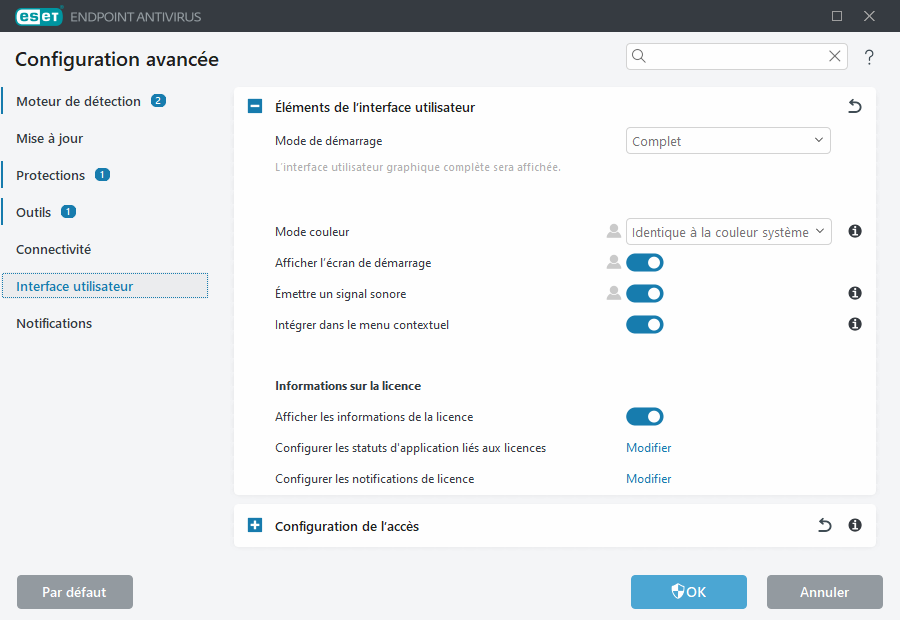Toggle Intégrer dans le menu contextuel
This screenshot has height=620, width=900.
click(x=645, y=325)
